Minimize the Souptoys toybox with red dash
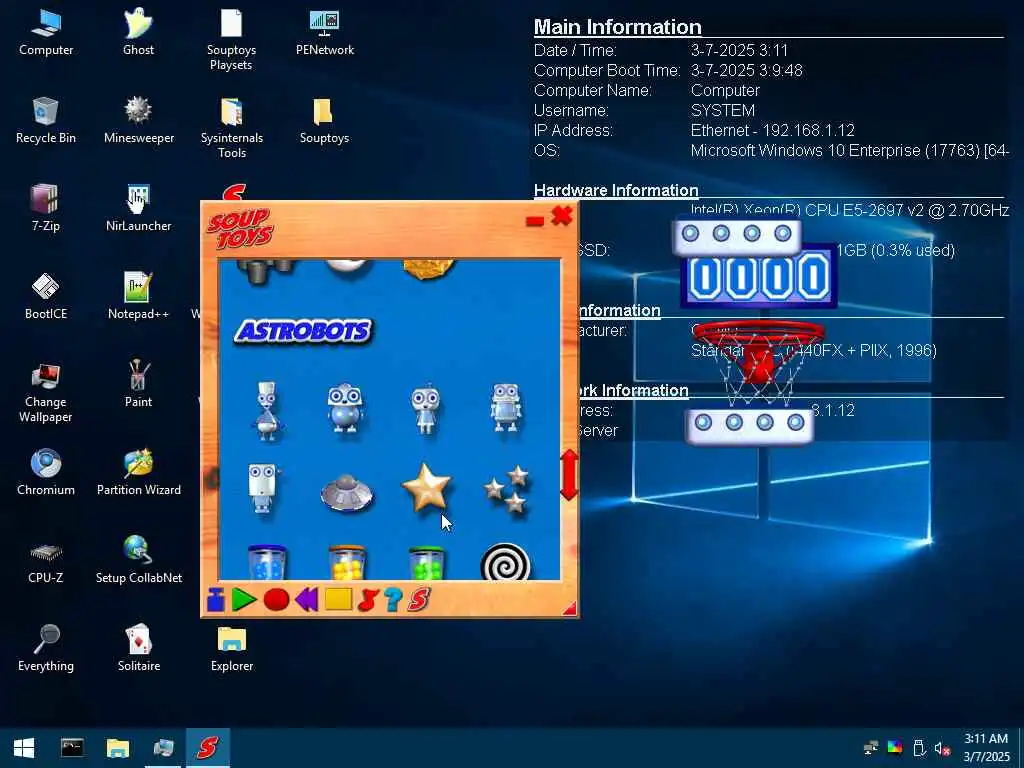The width and height of the screenshot is (1024, 768). [534, 221]
